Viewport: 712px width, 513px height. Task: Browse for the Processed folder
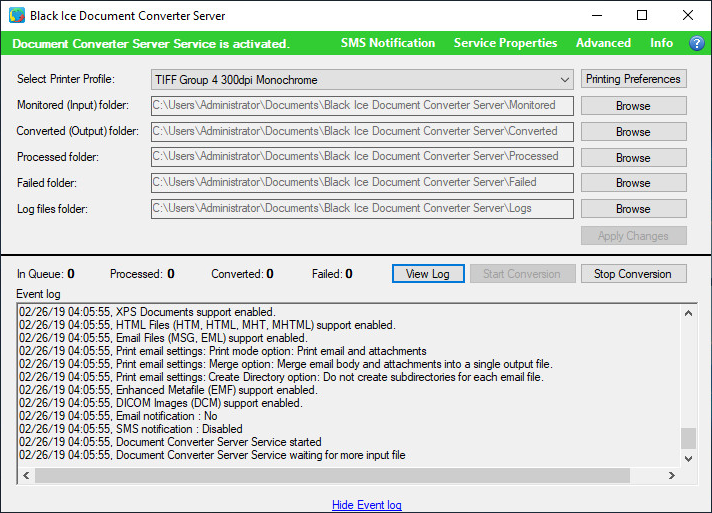(633, 158)
